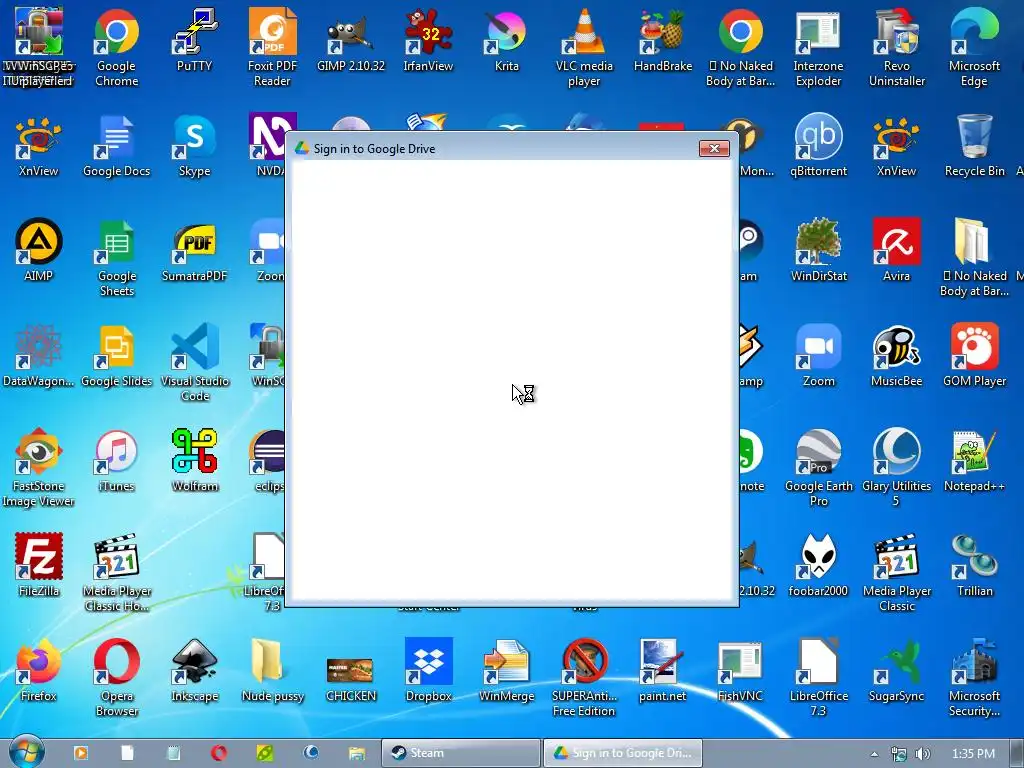Viewport: 1024px width, 768px height.
Task: Launch WinMerge from the desktop
Action: click(506, 670)
